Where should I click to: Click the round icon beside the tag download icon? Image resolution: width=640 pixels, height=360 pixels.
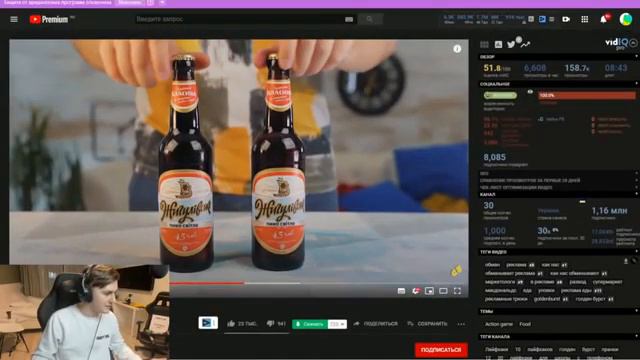(634, 261)
